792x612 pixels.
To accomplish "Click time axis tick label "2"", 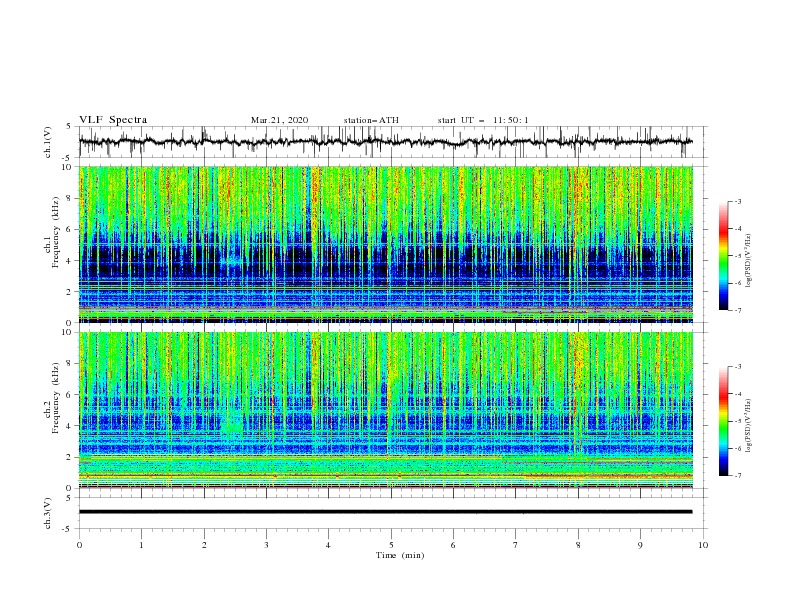I will click(204, 545).
